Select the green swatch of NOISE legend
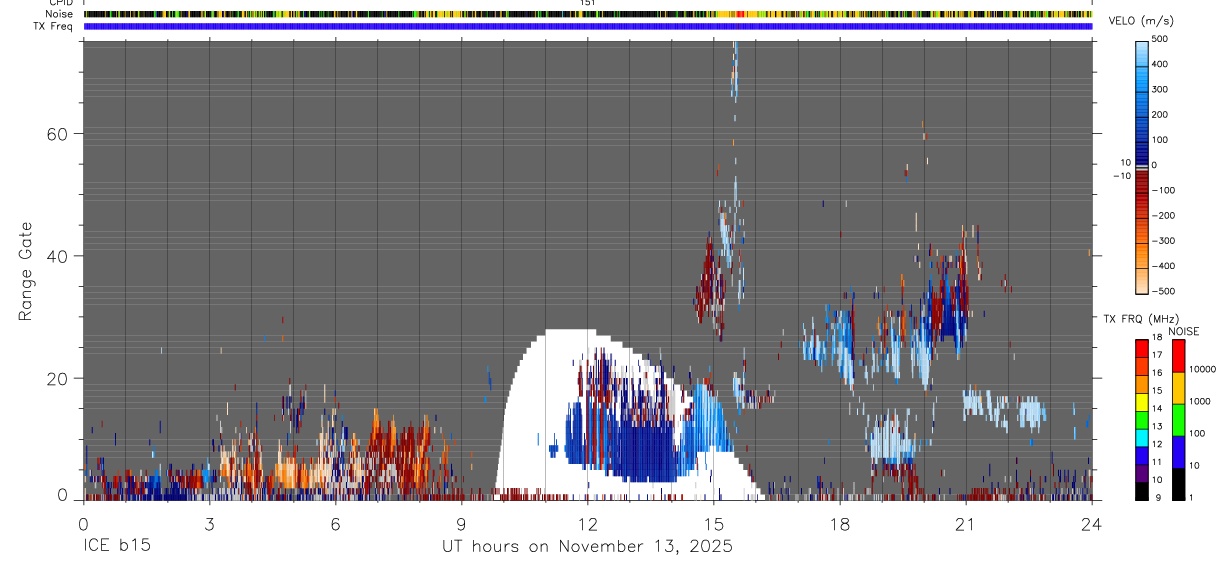Viewport: 1228px width, 567px height. coord(1178,420)
